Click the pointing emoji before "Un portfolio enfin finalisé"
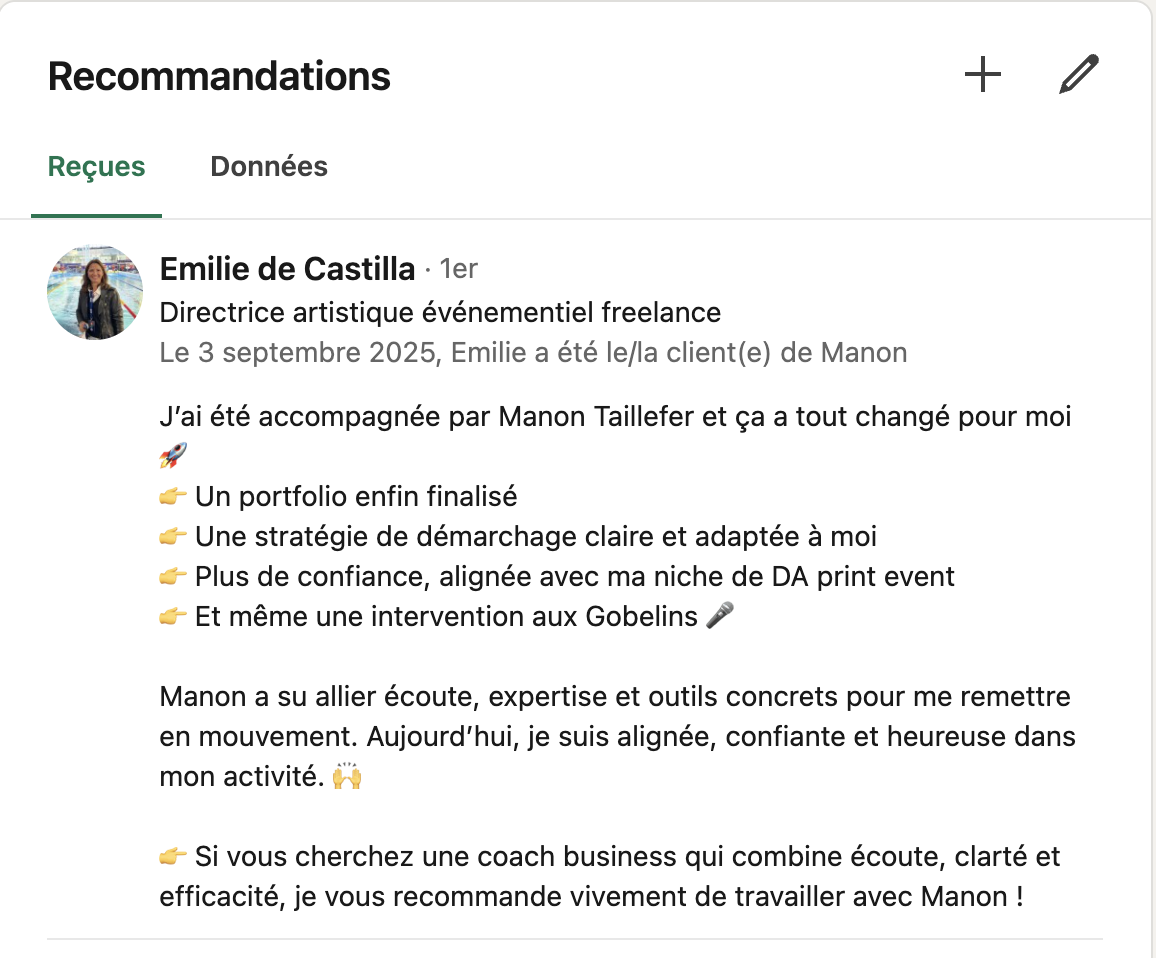The width and height of the screenshot is (1156, 958). pyautogui.click(x=173, y=497)
